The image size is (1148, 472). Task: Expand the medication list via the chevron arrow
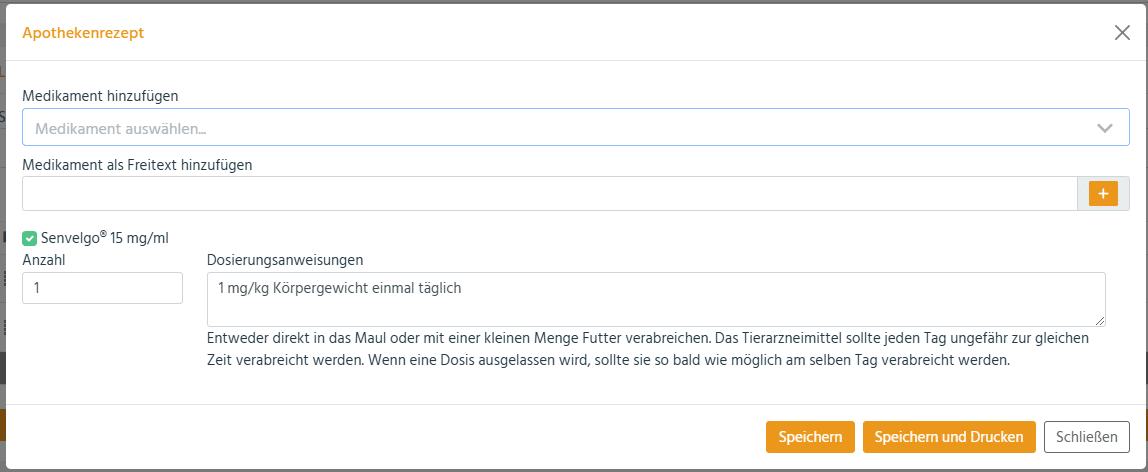point(1105,128)
